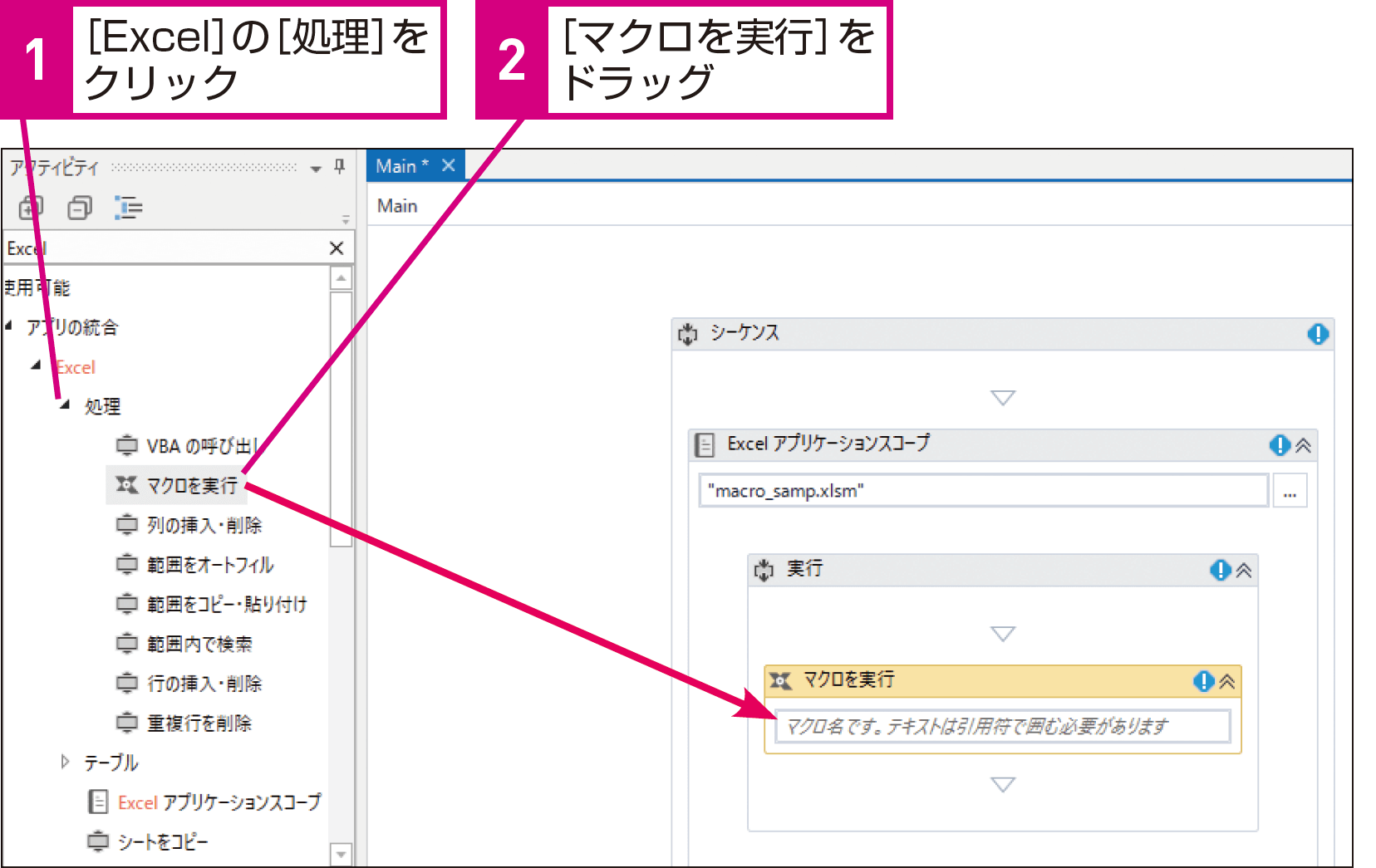Click the list view options icon in Activities
The height and width of the screenshot is (868, 1376).
tap(129, 207)
